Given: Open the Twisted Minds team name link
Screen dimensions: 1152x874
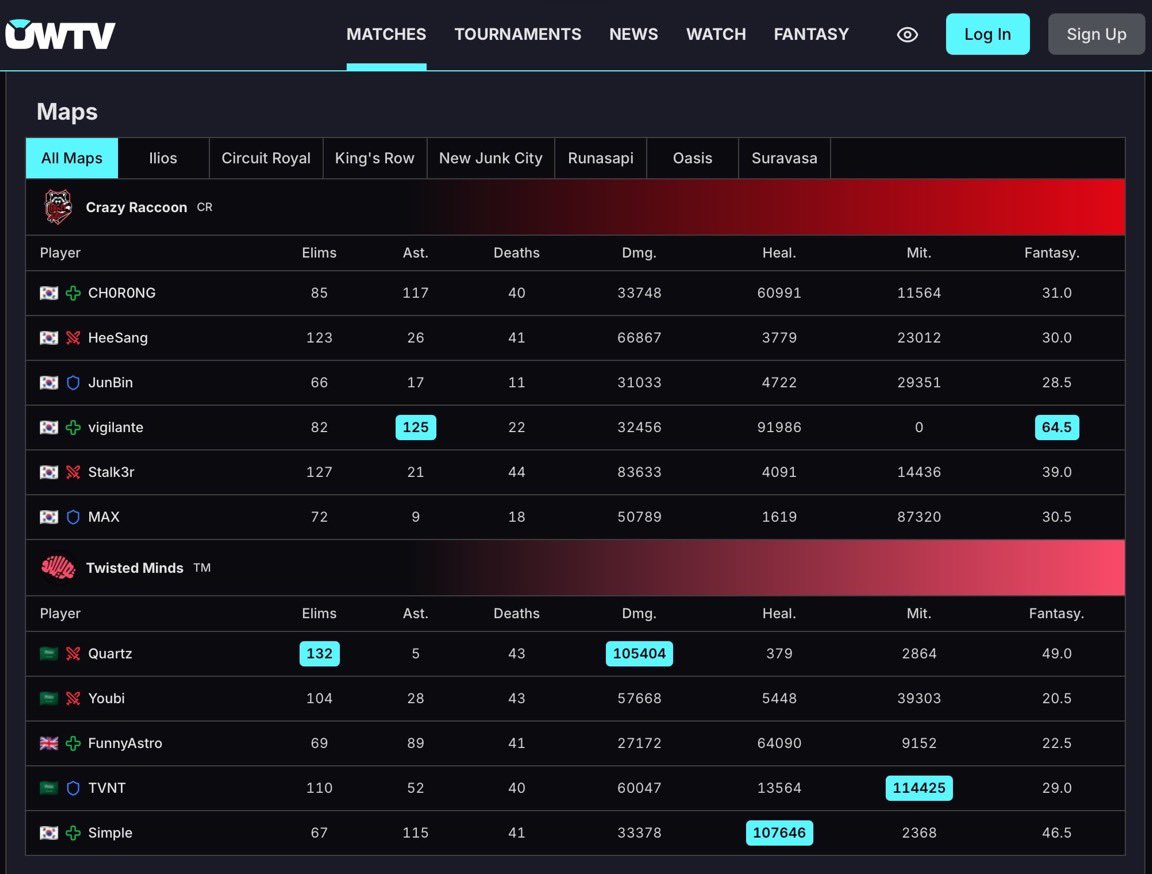Looking at the screenshot, I should pos(134,568).
